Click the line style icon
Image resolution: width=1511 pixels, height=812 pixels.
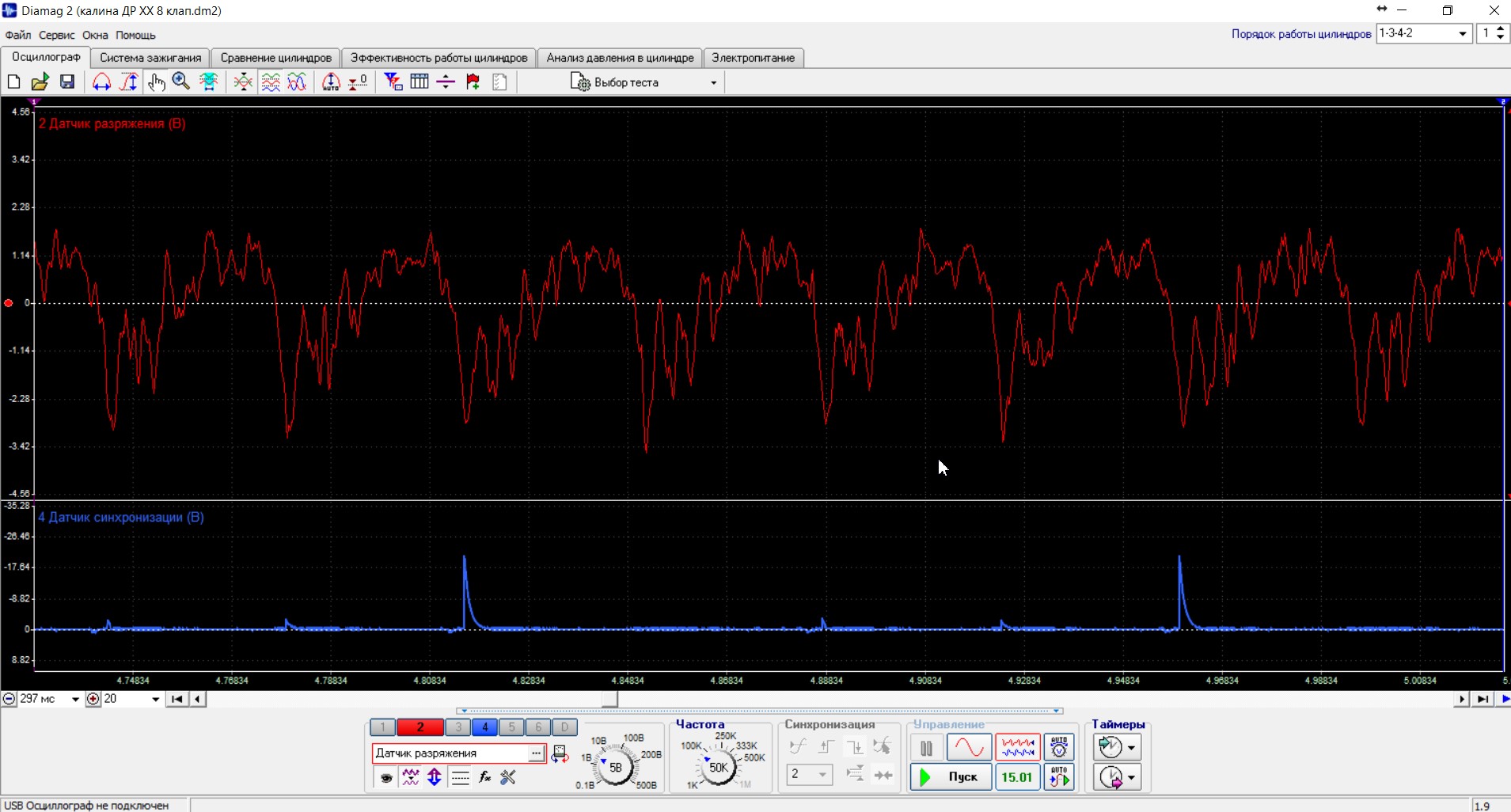point(460,777)
